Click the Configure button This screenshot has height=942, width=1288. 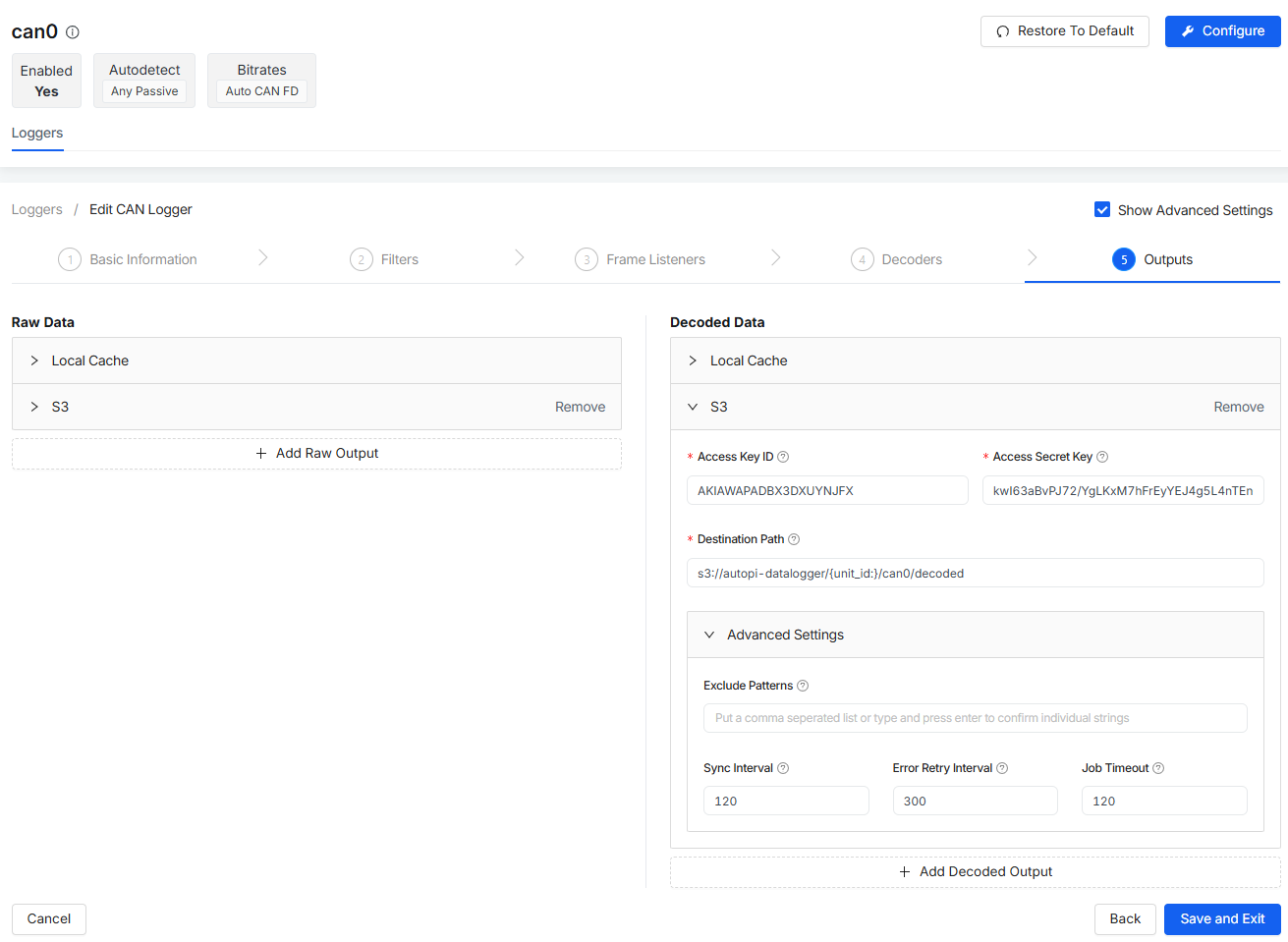click(1222, 31)
